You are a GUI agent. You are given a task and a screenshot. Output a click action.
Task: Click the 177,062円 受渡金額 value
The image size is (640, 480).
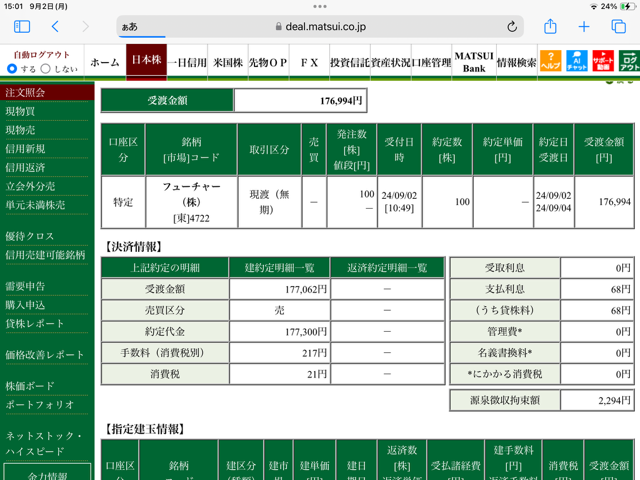click(x=280, y=289)
